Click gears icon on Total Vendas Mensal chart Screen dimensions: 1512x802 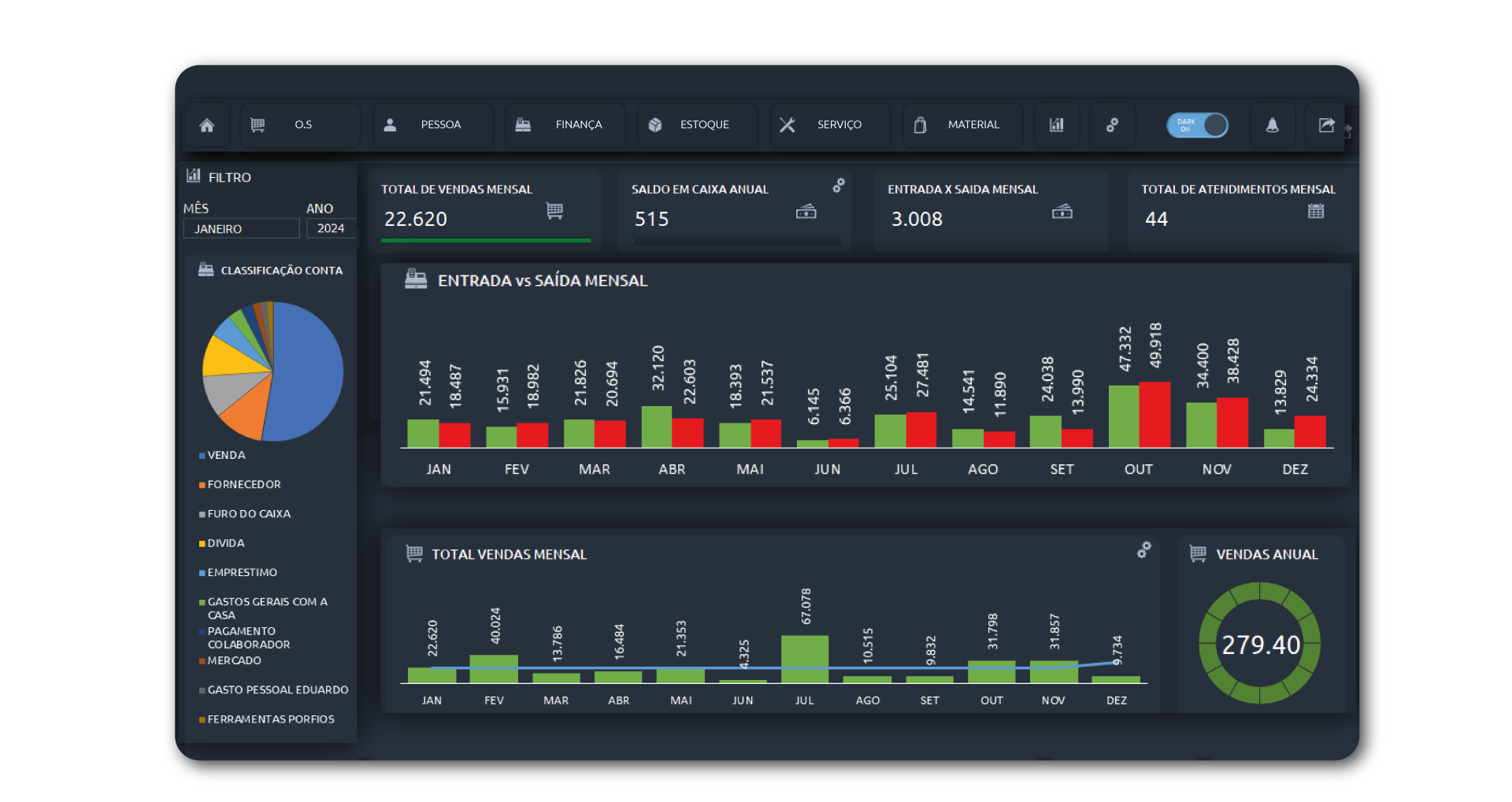1144,550
